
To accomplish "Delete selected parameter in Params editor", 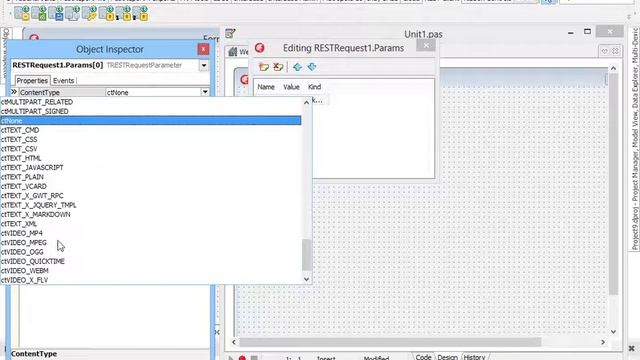I will [x=278, y=67].
